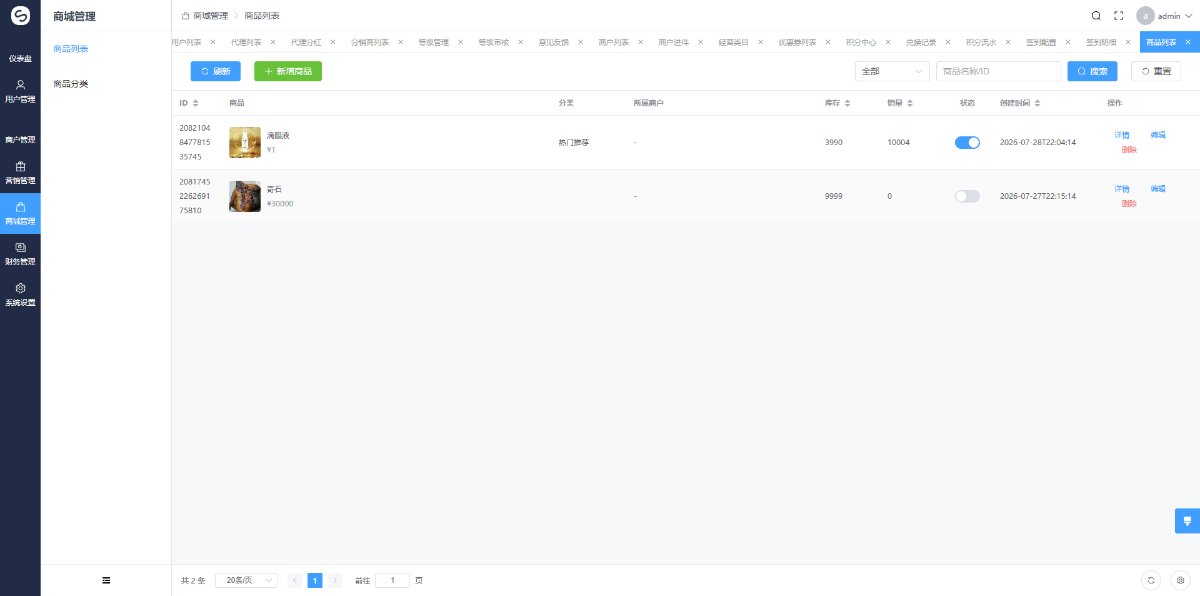Sort table by 库存 column arrows

point(847,103)
